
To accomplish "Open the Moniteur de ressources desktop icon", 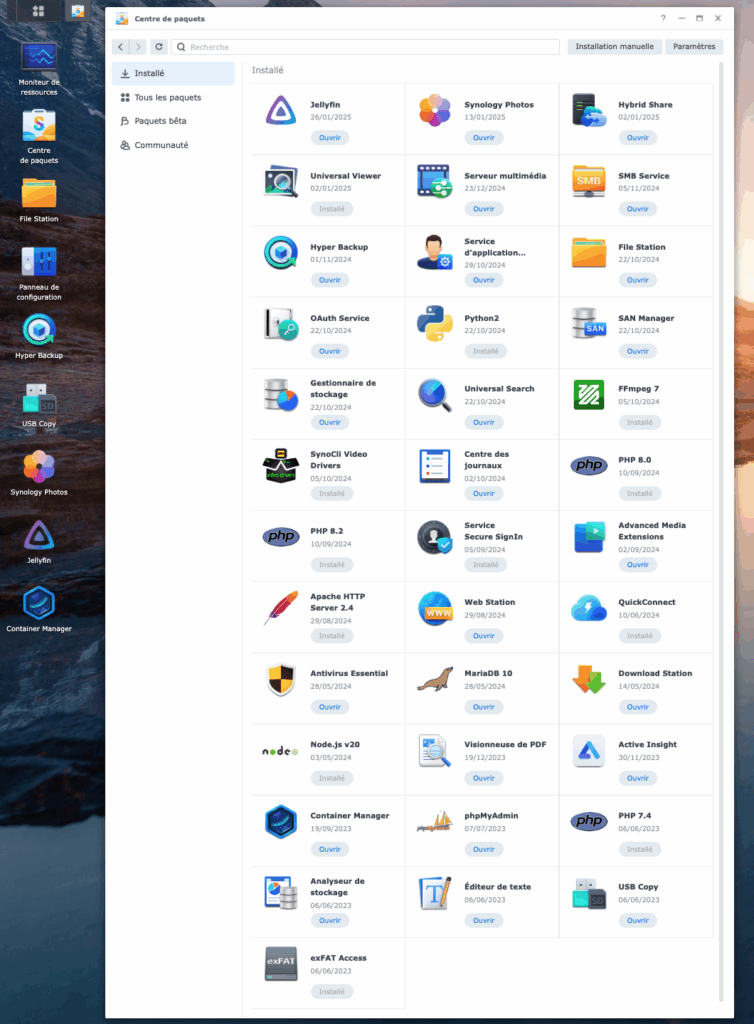I will coord(39,68).
